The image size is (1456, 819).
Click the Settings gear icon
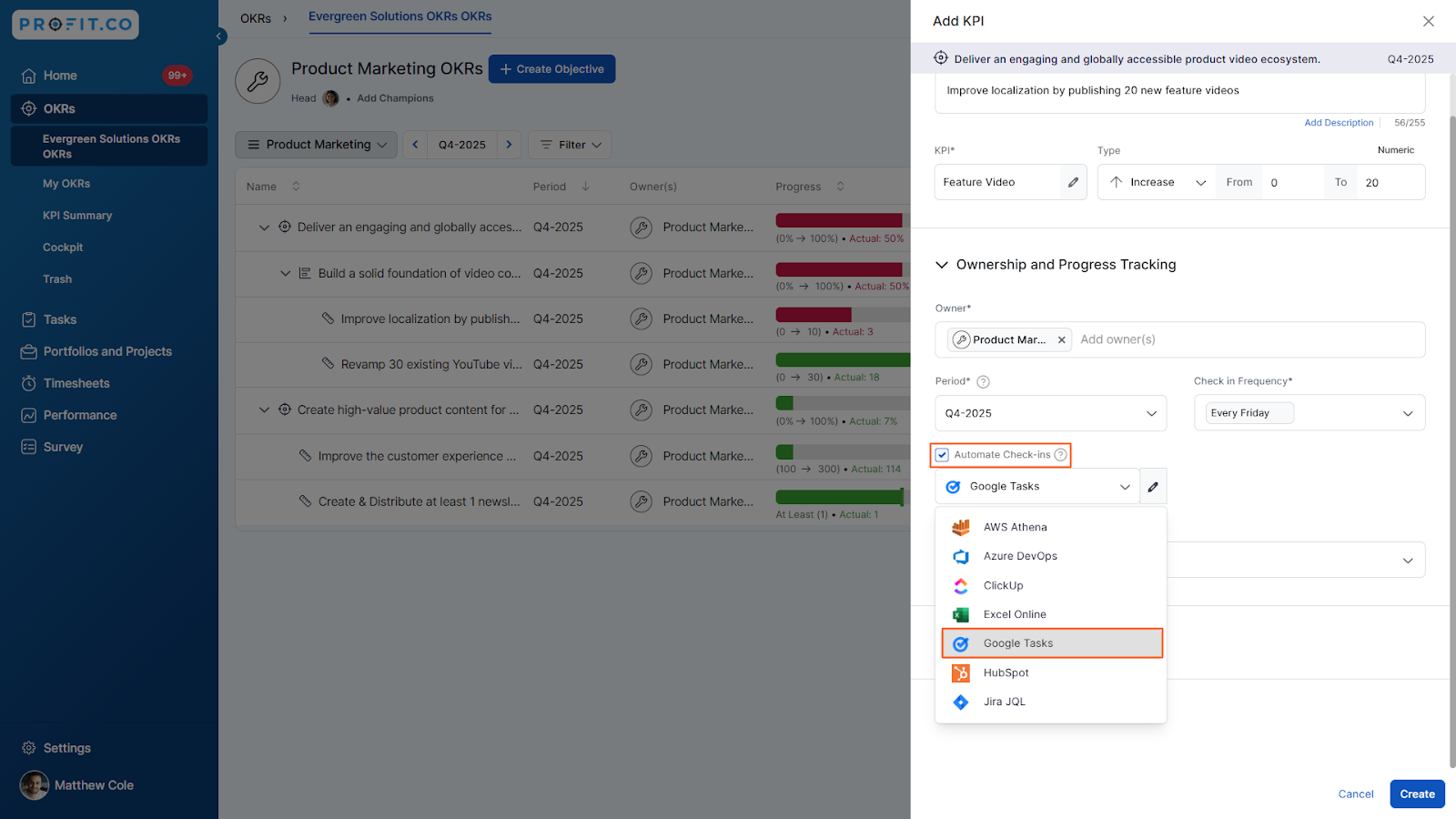29,748
